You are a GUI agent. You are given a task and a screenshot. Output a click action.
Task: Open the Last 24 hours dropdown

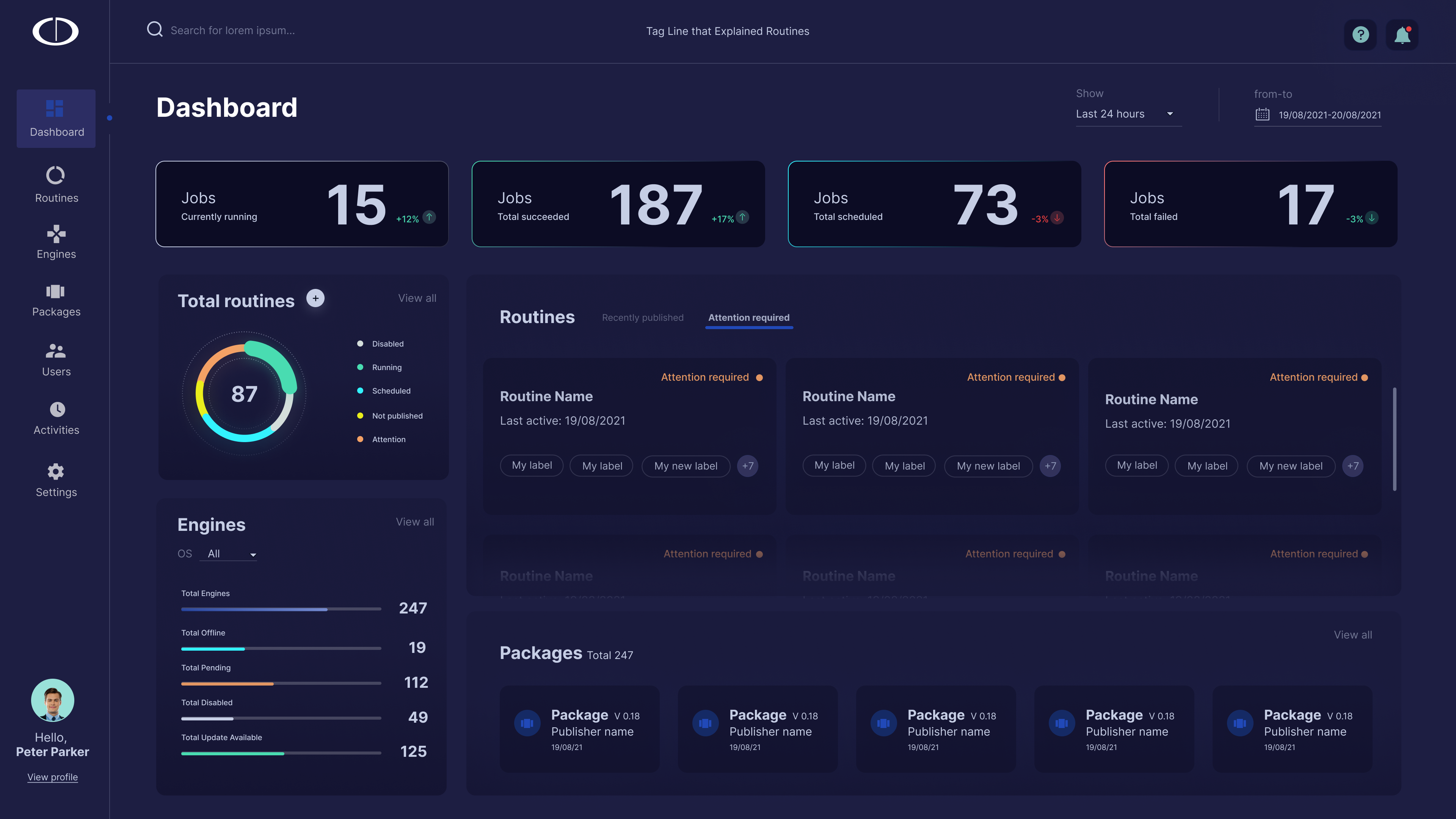1128,114
